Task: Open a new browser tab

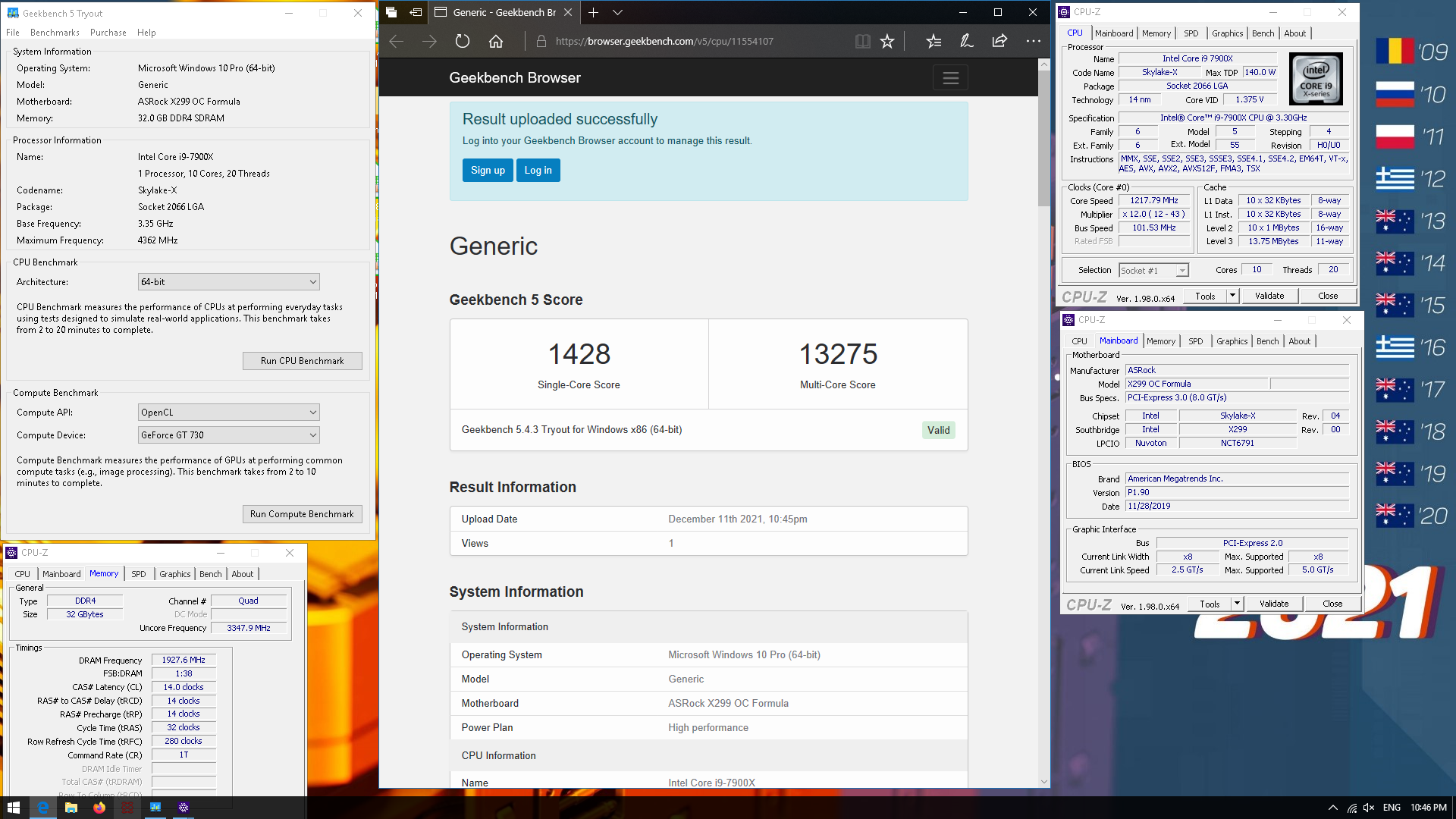Action: pyautogui.click(x=593, y=12)
